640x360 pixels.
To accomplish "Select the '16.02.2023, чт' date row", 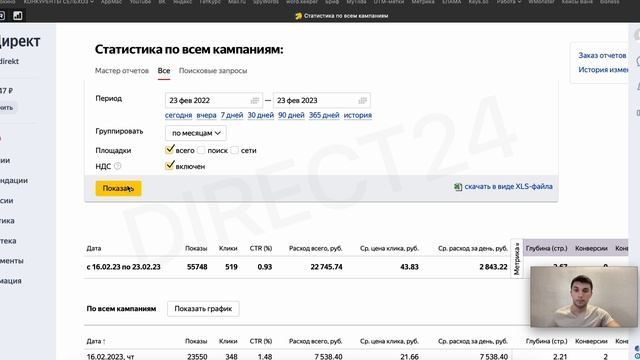I will click(x=110, y=356).
